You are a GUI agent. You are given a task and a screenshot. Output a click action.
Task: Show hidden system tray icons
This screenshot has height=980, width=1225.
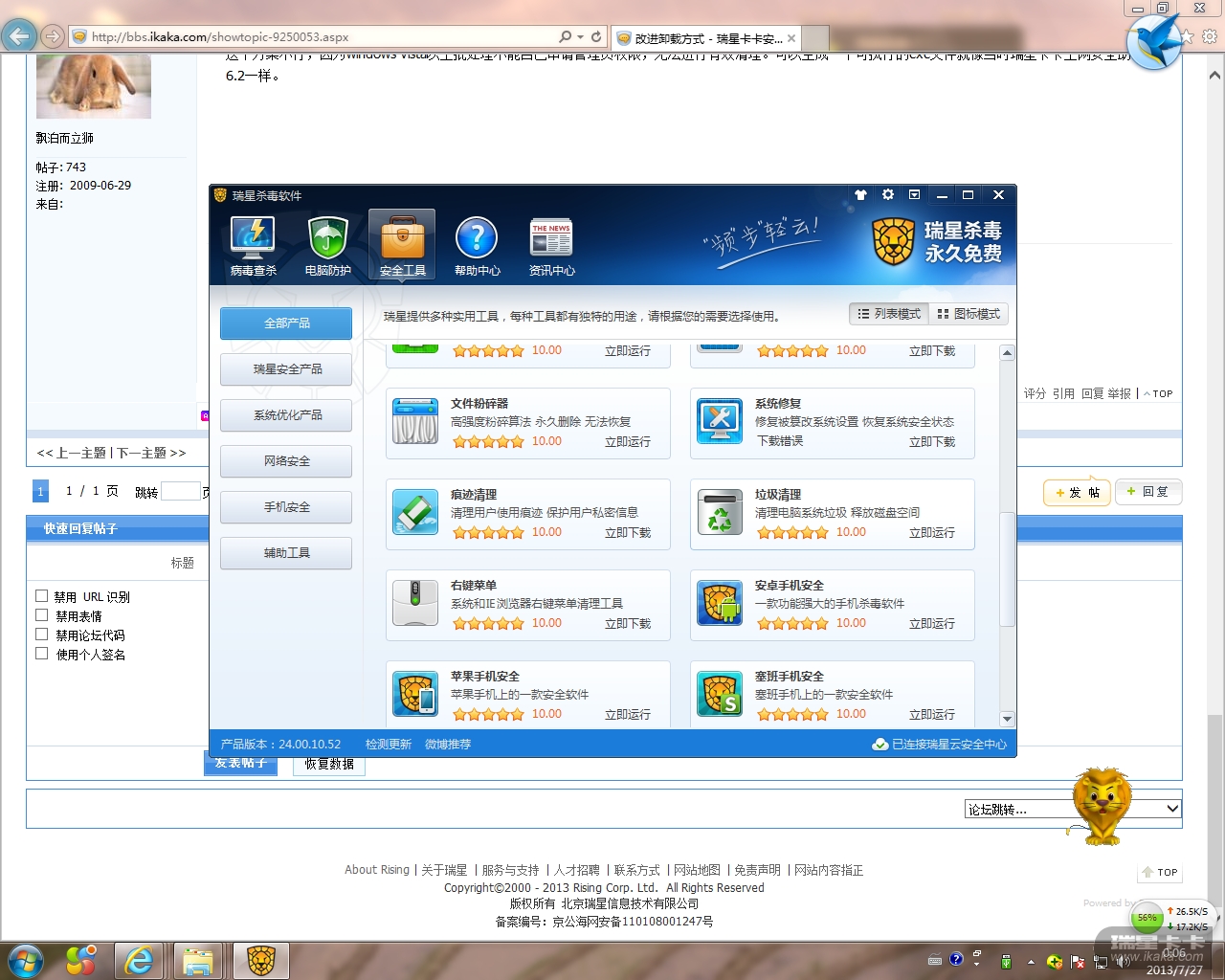(x=1031, y=961)
